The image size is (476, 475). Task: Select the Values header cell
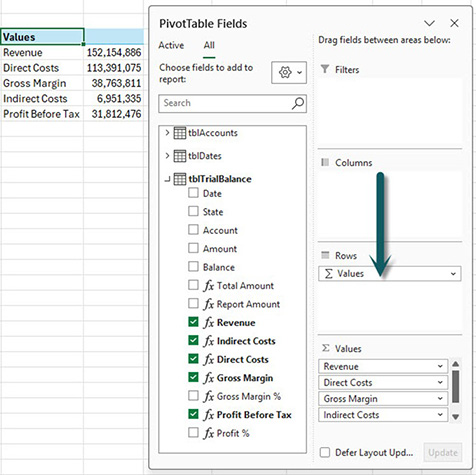(42, 37)
